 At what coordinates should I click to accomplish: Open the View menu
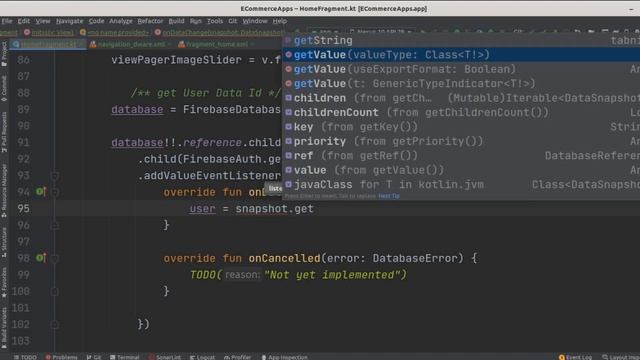(42, 21)
